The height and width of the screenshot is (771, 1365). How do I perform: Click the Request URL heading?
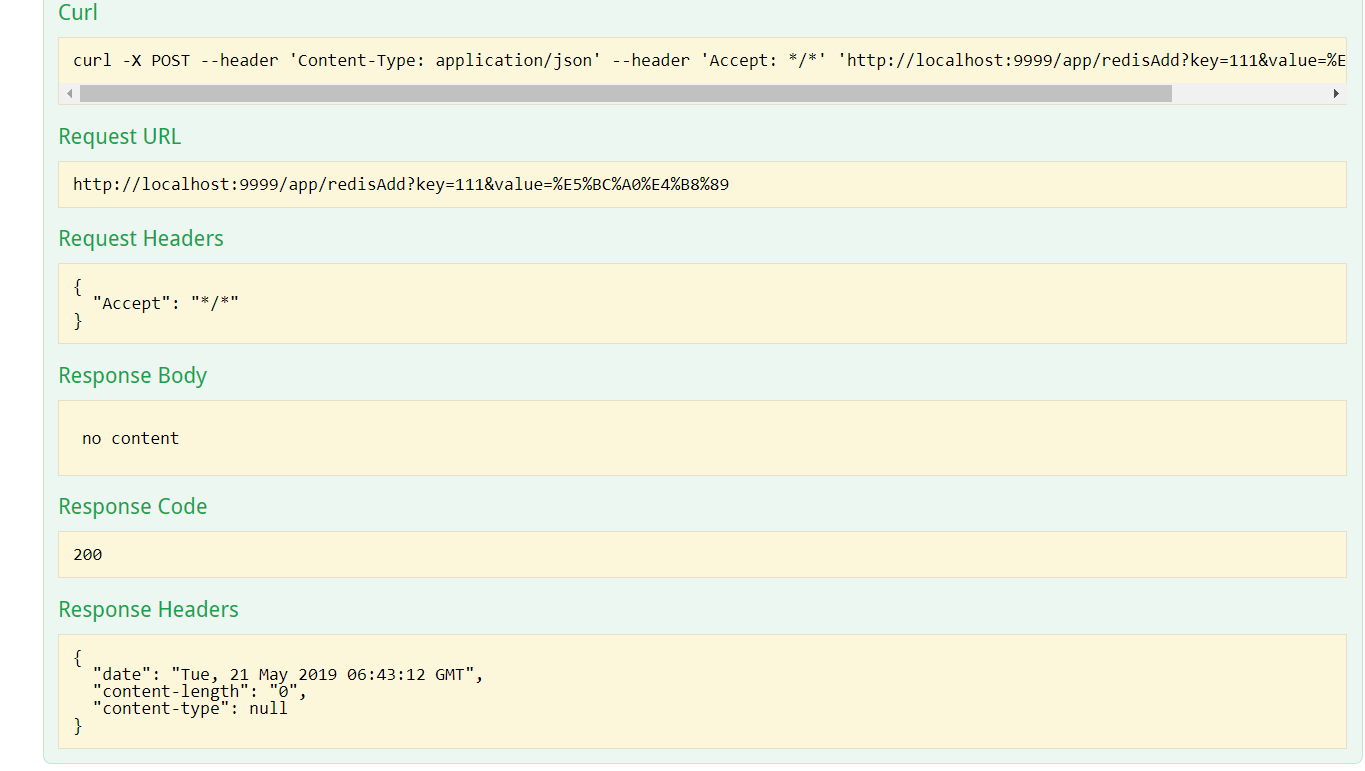[120, 137]
